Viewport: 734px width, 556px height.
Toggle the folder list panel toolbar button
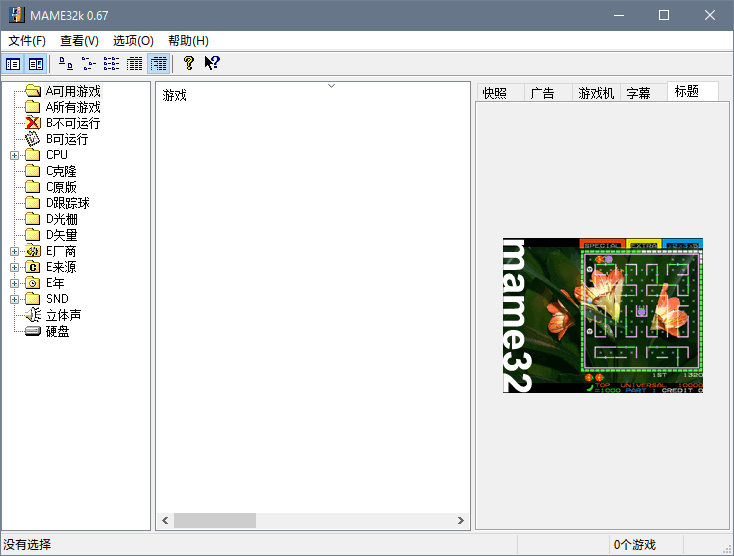coord(13,64)
